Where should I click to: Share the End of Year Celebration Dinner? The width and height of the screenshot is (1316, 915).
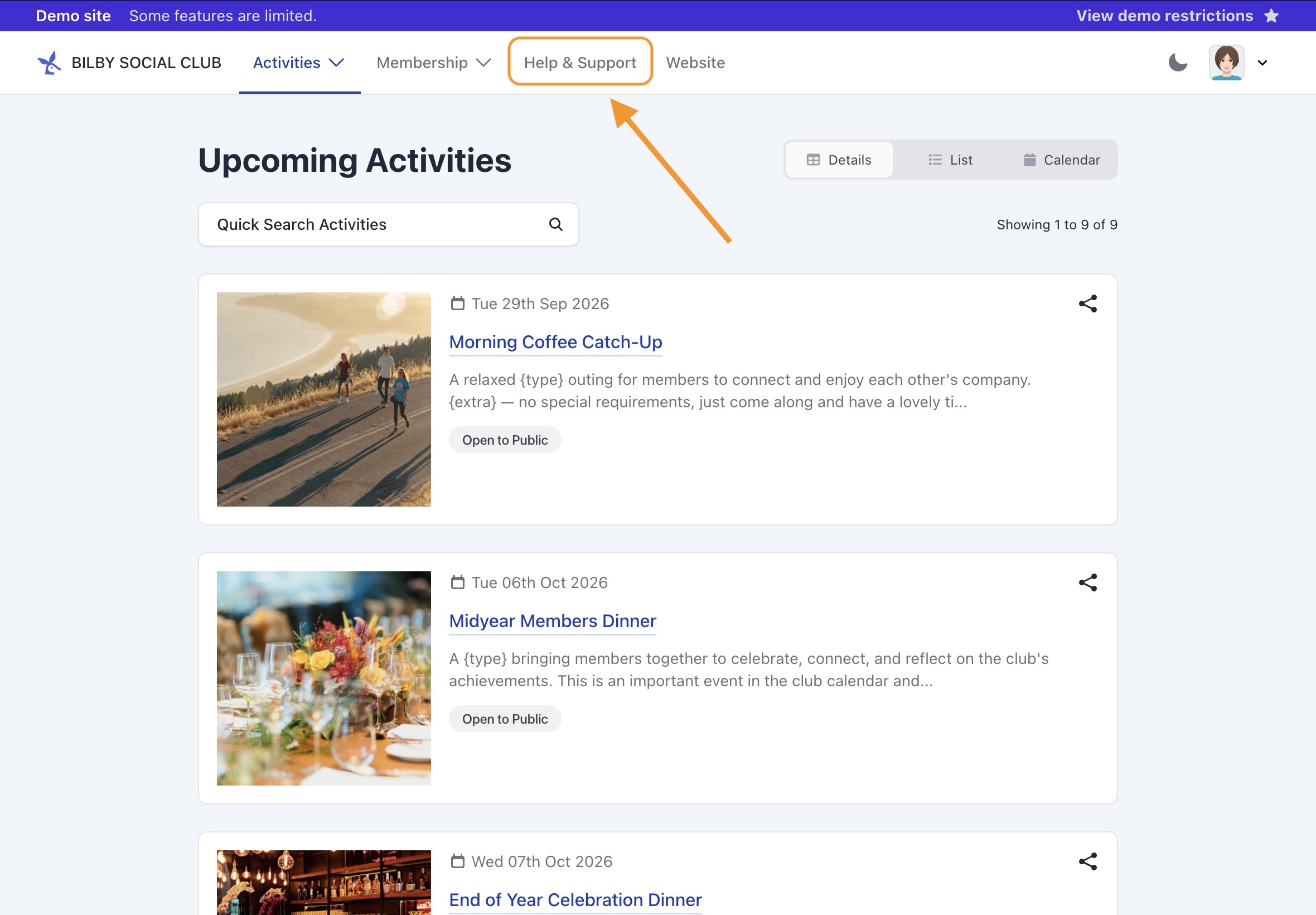(1087, 861)
